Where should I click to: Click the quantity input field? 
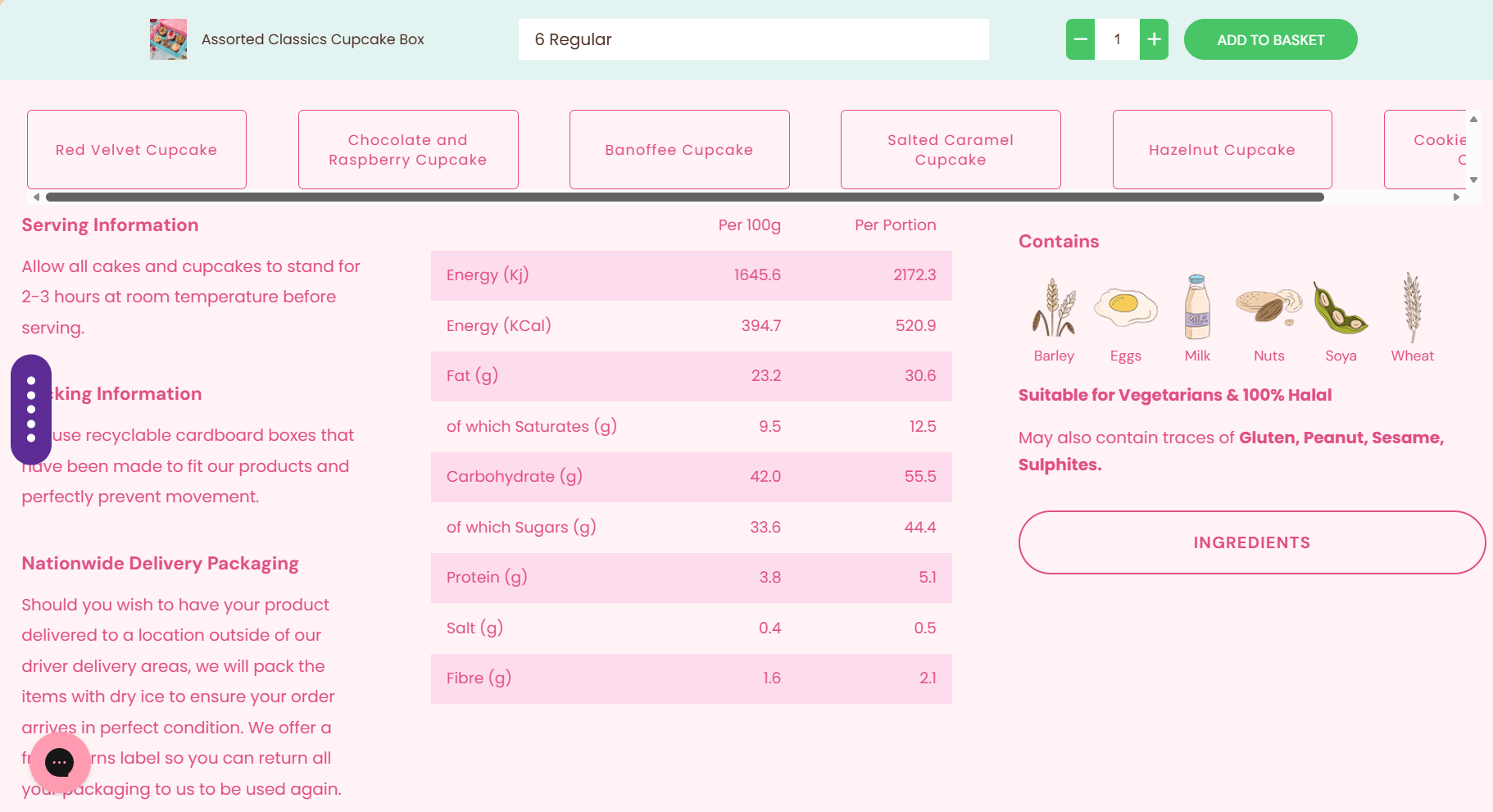tap(1117, 39)
